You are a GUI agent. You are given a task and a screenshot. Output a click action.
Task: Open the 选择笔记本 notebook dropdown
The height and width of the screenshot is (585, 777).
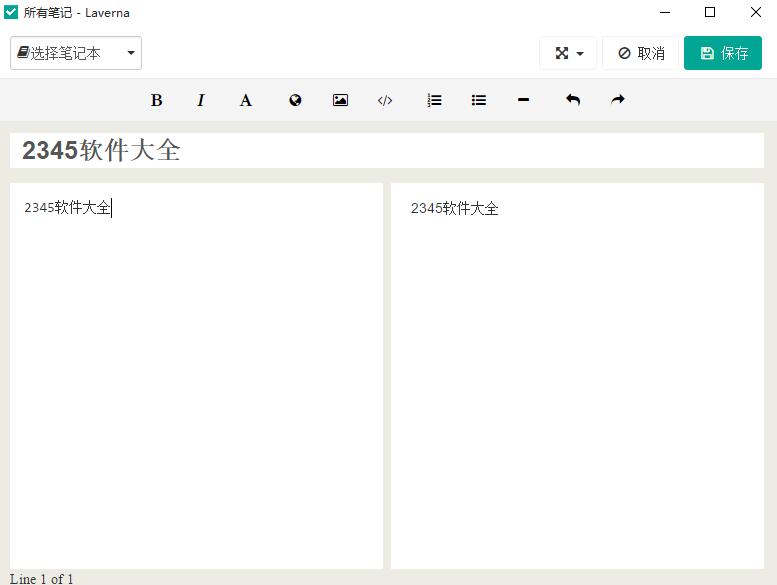tap(76, 53)
